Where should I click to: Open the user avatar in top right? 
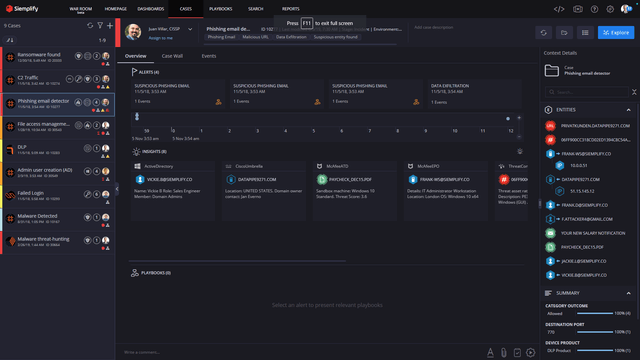pyautogui.click(x=625, y=9)
